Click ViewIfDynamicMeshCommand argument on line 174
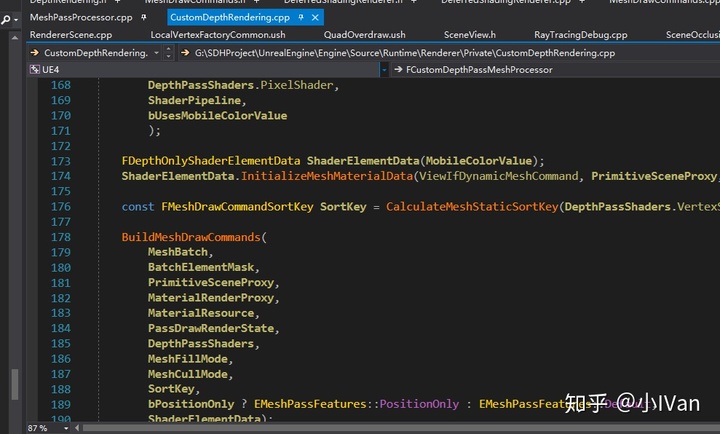This screenshot has height=434, width=720. 499,176
